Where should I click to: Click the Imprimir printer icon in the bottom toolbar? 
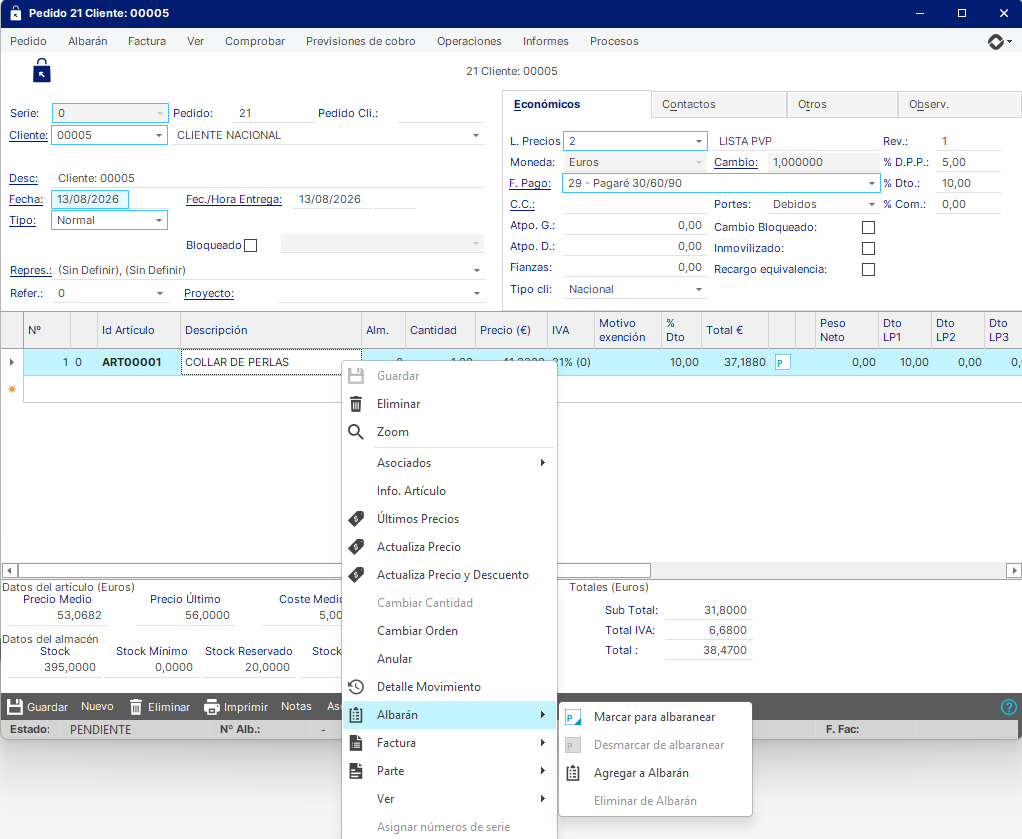tap(211, 707)
